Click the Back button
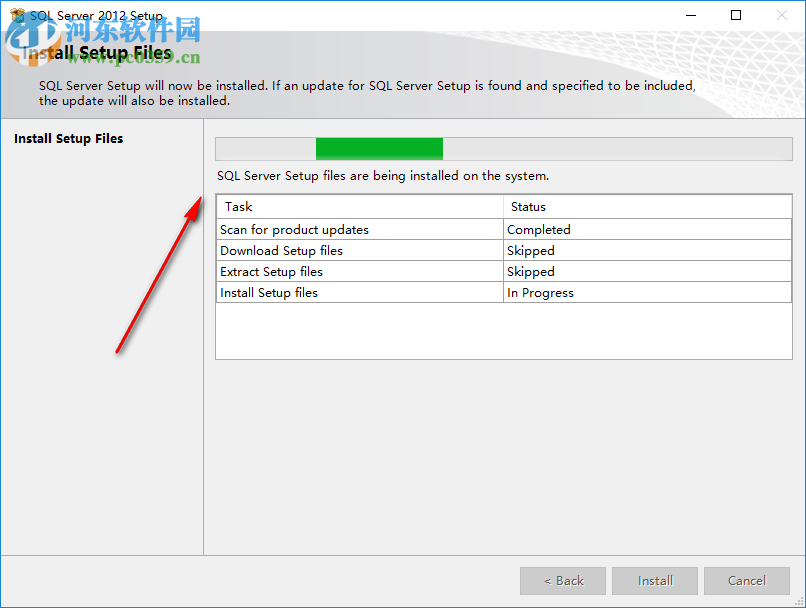 563,581
